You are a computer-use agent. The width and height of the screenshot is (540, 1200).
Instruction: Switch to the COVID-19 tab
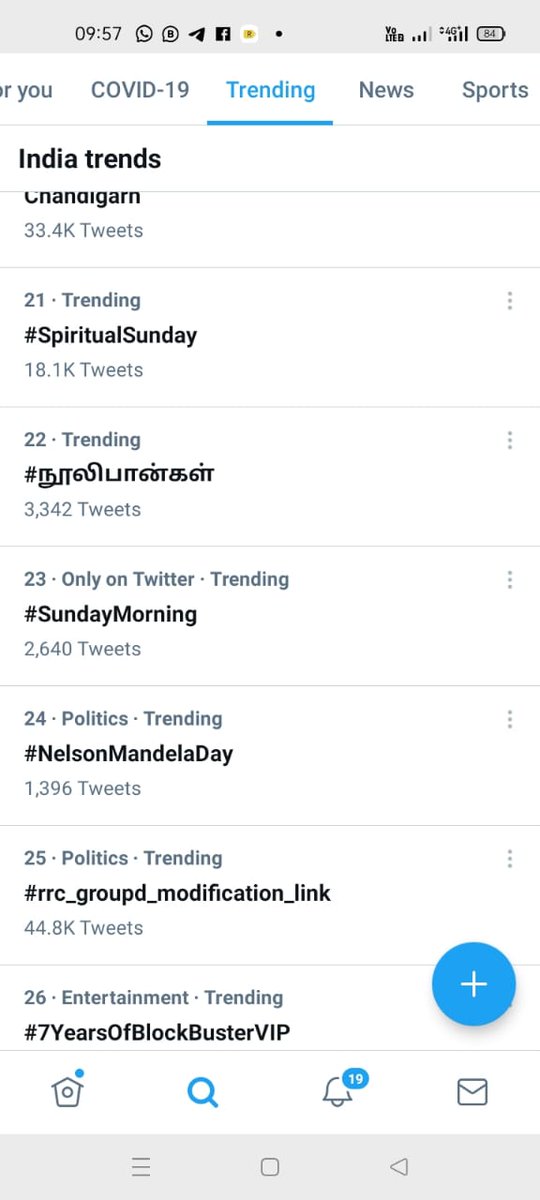tap(140, 90)
